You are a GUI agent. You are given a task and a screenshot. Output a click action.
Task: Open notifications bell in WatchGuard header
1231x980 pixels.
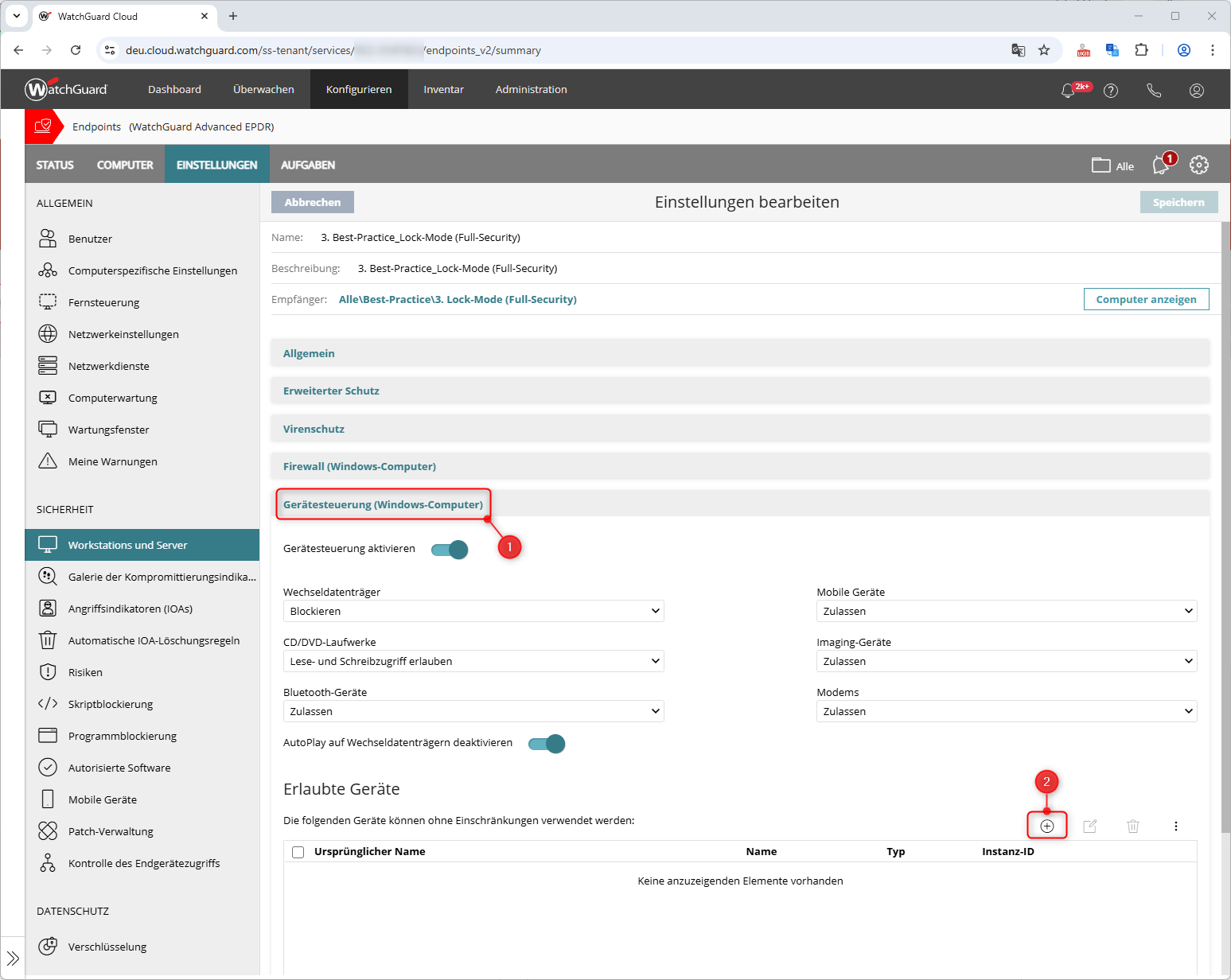[1068, 91]
